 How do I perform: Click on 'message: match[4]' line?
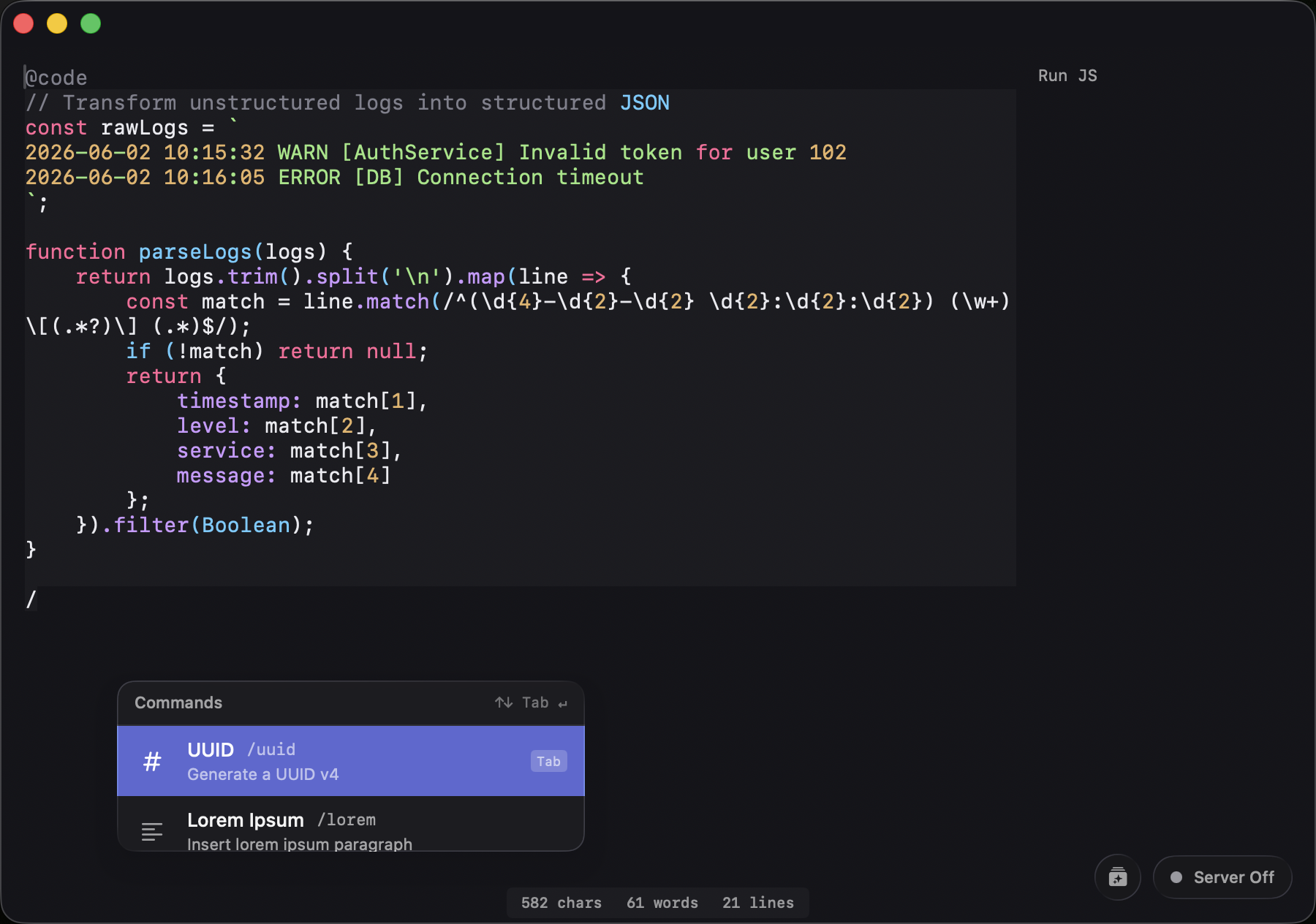[x=284, y=475]
